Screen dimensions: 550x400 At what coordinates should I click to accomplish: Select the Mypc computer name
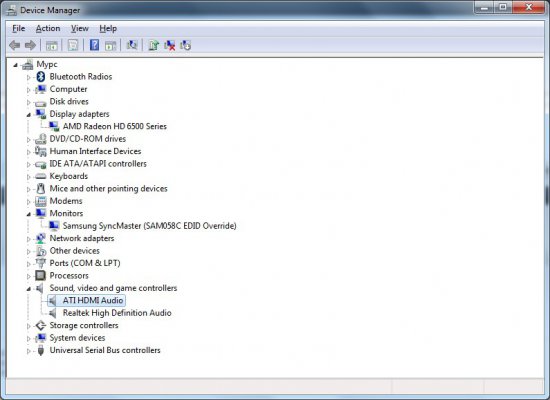[47, 64]
